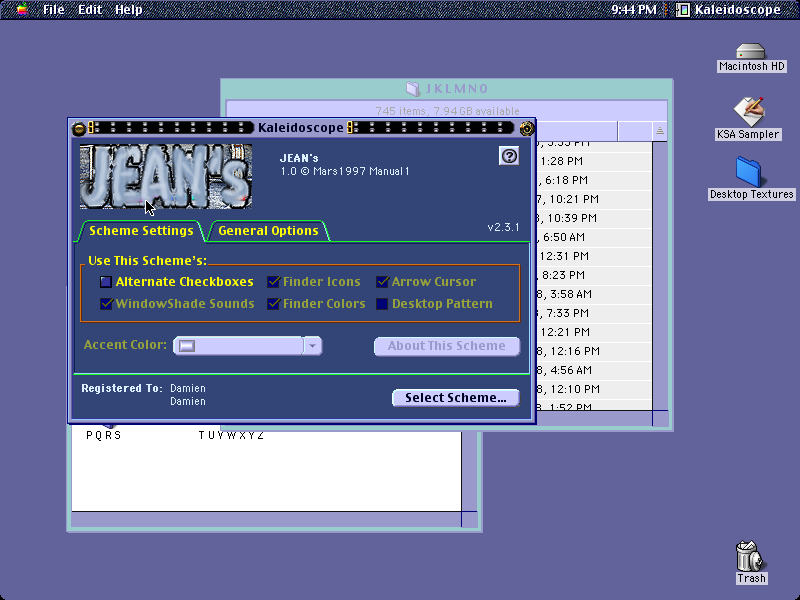Select the row showing 12:16 PM
Viewport: 800px width, 600px height.
[594, 351]
